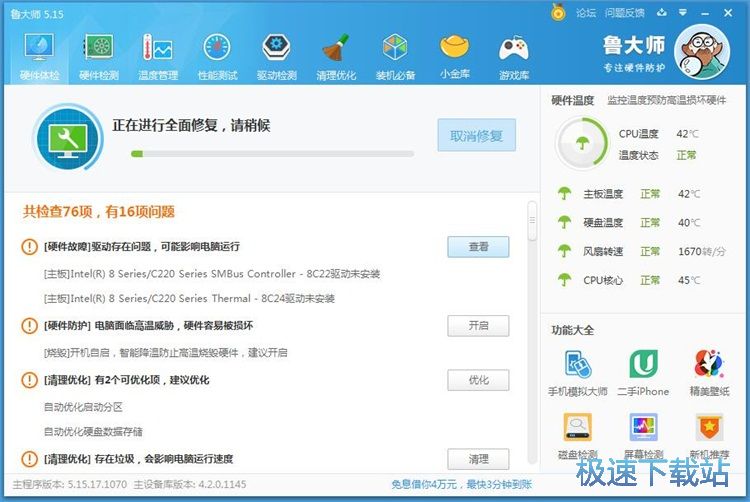Select the 自动优化硬盘数据存储 entry

click(x=93, y=432)
